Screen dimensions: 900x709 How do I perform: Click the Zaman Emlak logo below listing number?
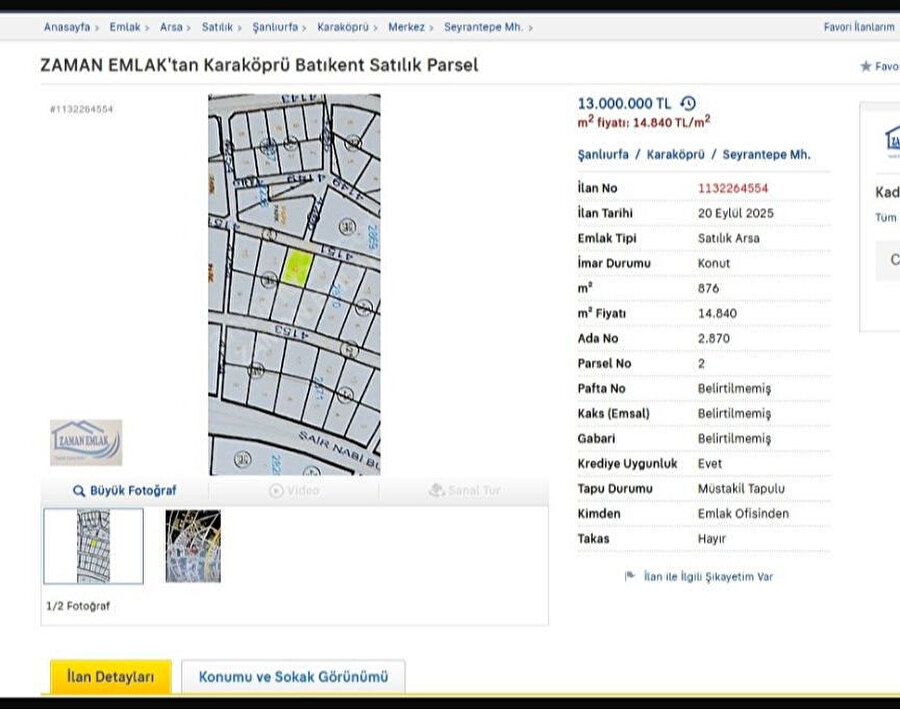click(x=86, y=442)
